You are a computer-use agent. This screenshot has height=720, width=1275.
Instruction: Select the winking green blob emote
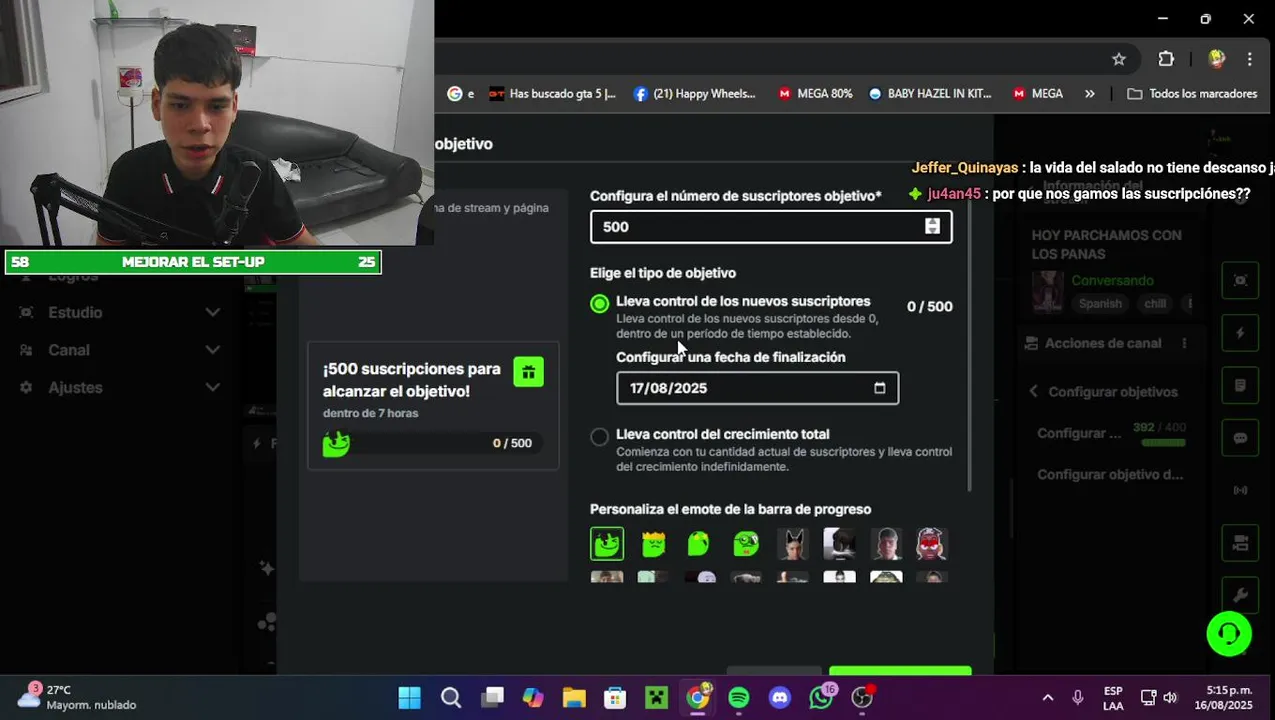(x=607, y=543)
